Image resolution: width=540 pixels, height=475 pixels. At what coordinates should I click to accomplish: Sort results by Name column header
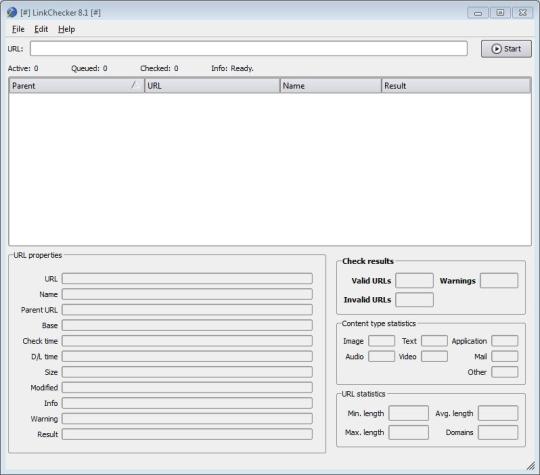pos(331,85)
